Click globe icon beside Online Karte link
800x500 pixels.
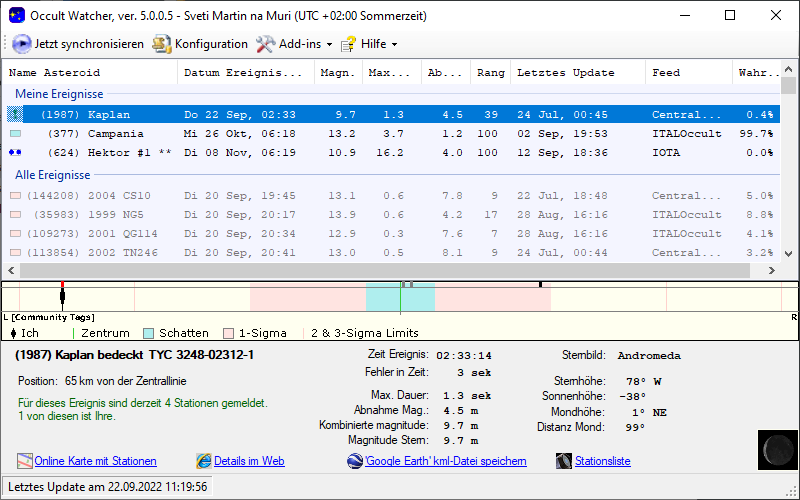click(25, 461)
